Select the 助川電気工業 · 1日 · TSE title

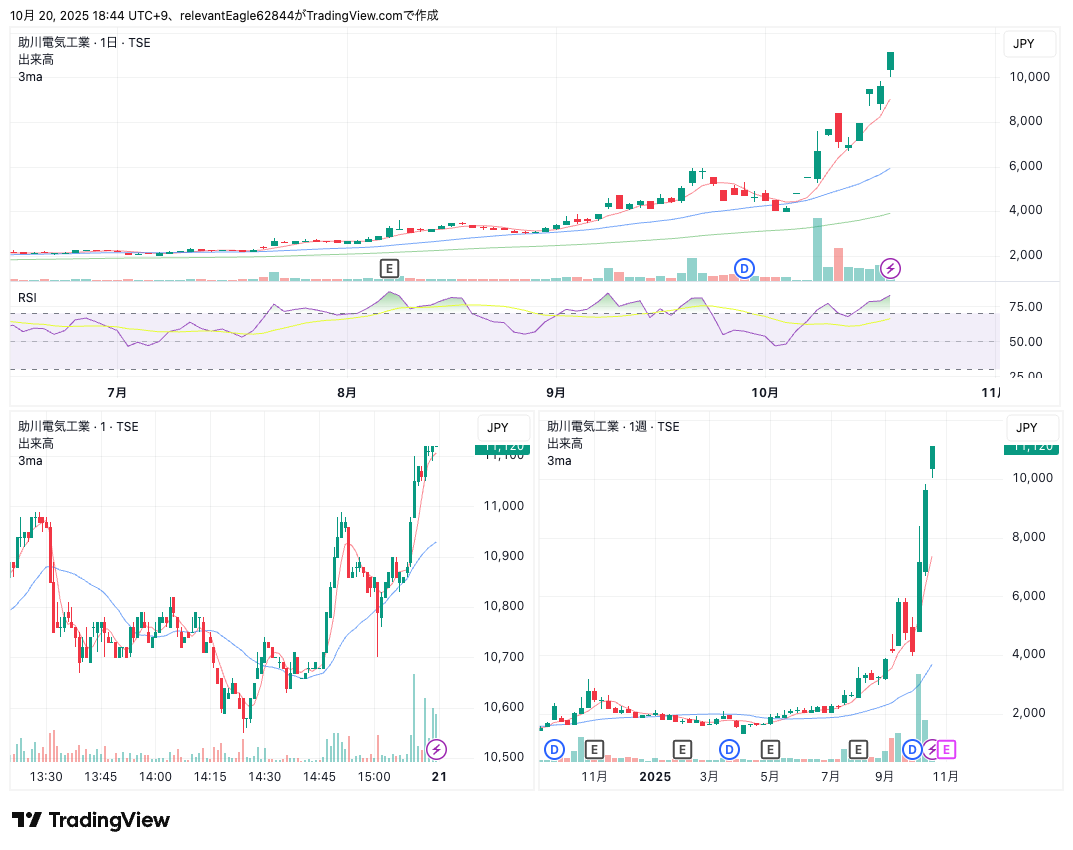[x=84, y=43]
